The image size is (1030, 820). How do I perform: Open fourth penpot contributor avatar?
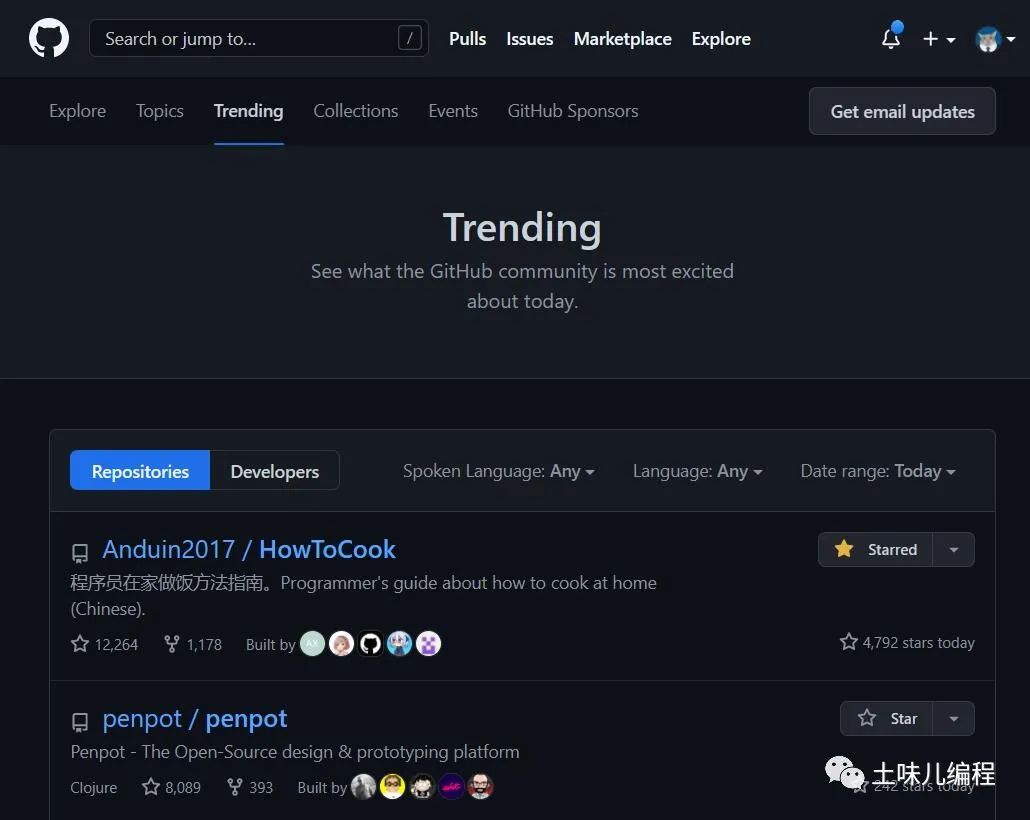tap(451, 786)
